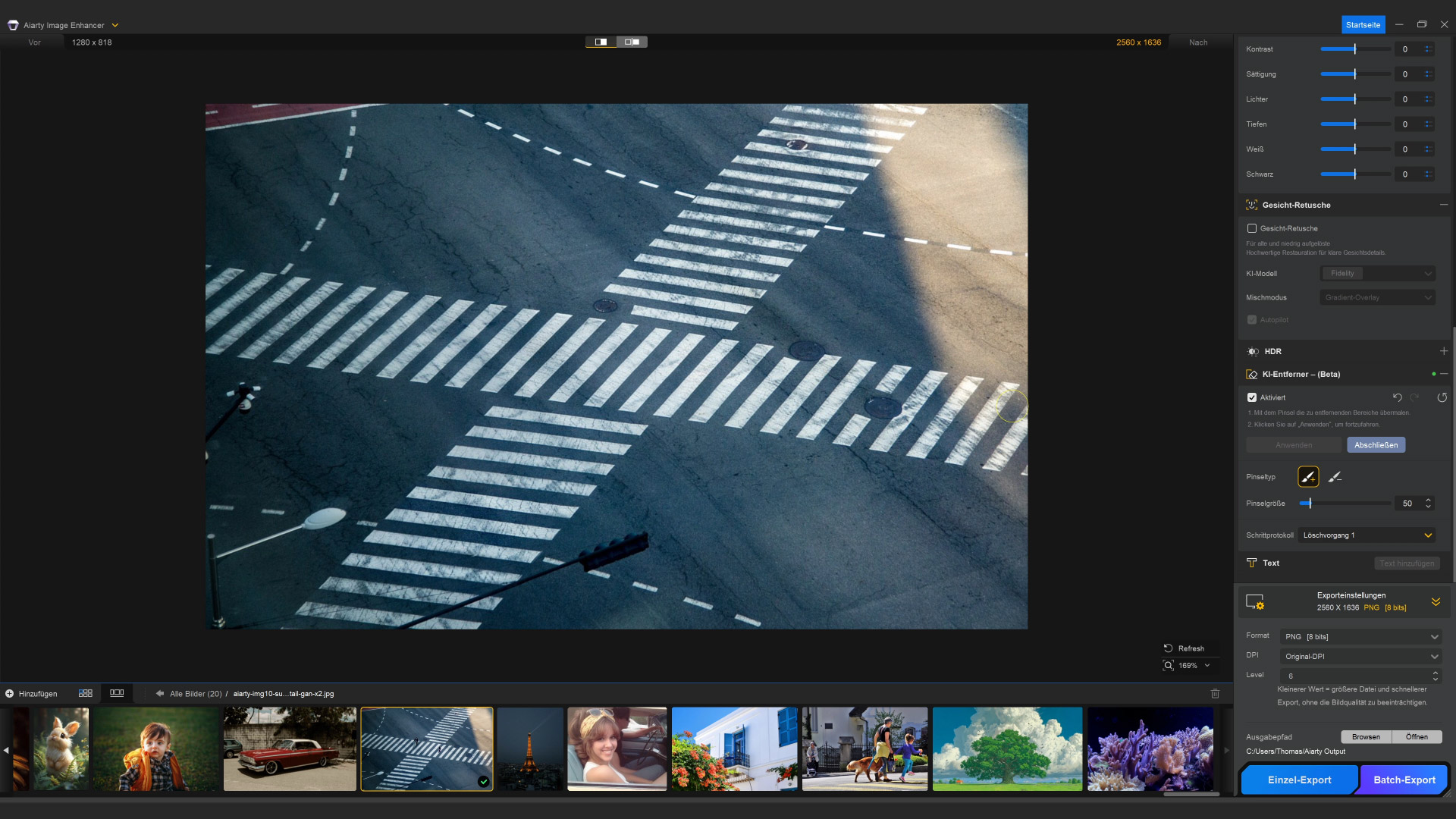
Task: Click the Hinzufügen plus icon
Action: point(10,694)
